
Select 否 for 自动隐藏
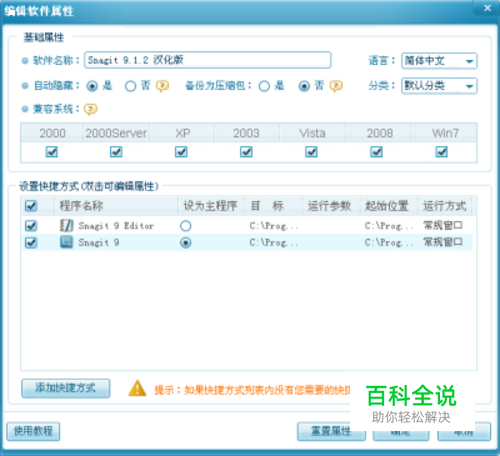pyautogui.click(x=130, y=86)
